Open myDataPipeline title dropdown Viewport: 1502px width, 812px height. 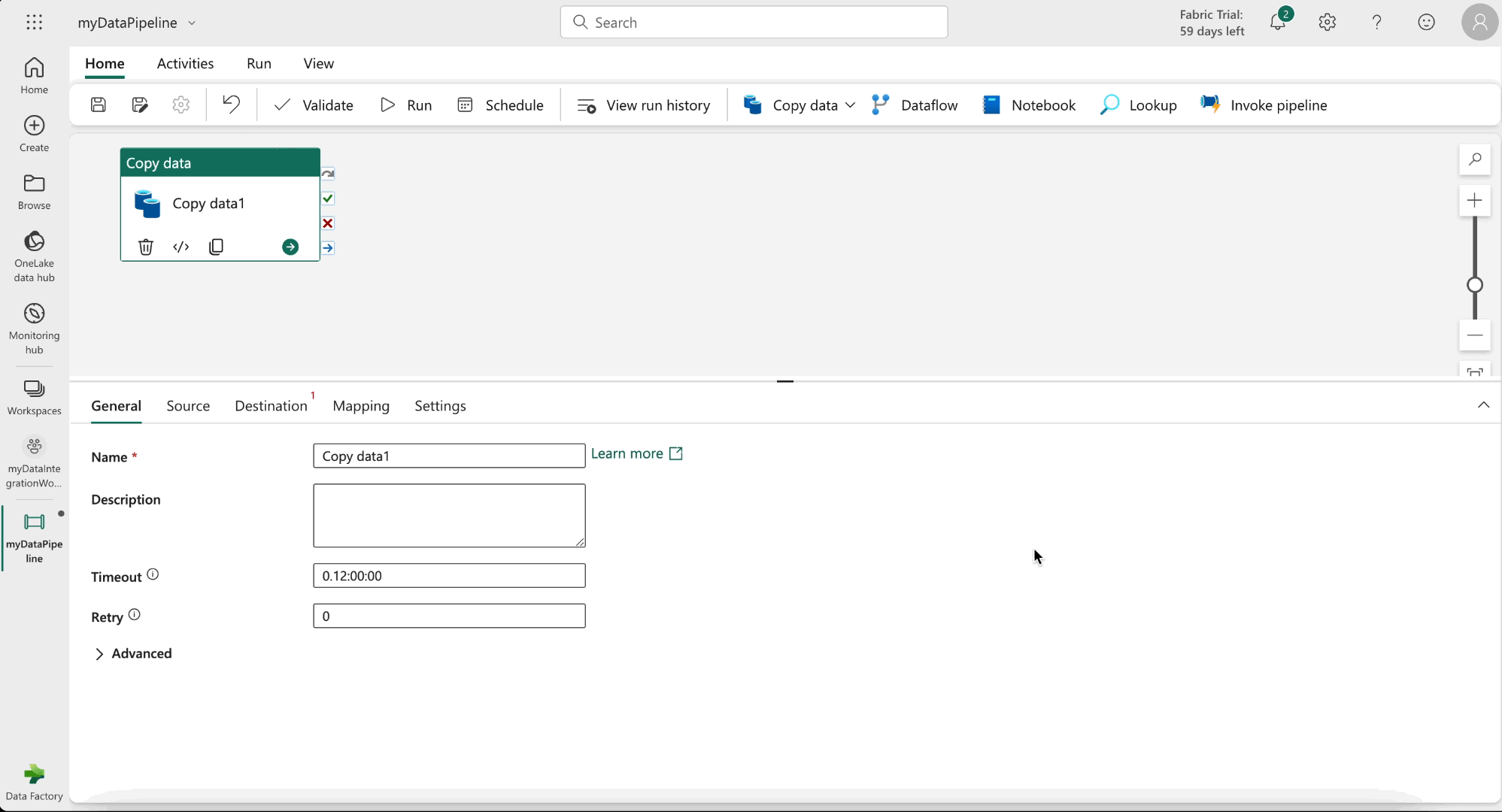click(192, 23)
